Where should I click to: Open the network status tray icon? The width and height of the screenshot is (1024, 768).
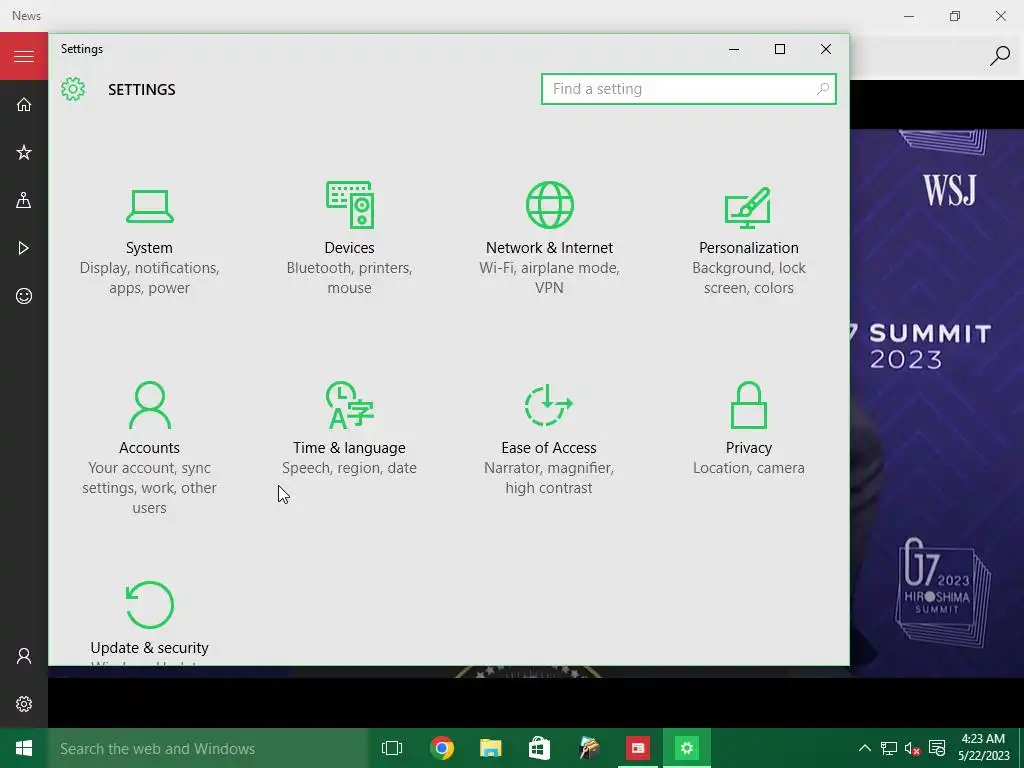coord(888,748)
